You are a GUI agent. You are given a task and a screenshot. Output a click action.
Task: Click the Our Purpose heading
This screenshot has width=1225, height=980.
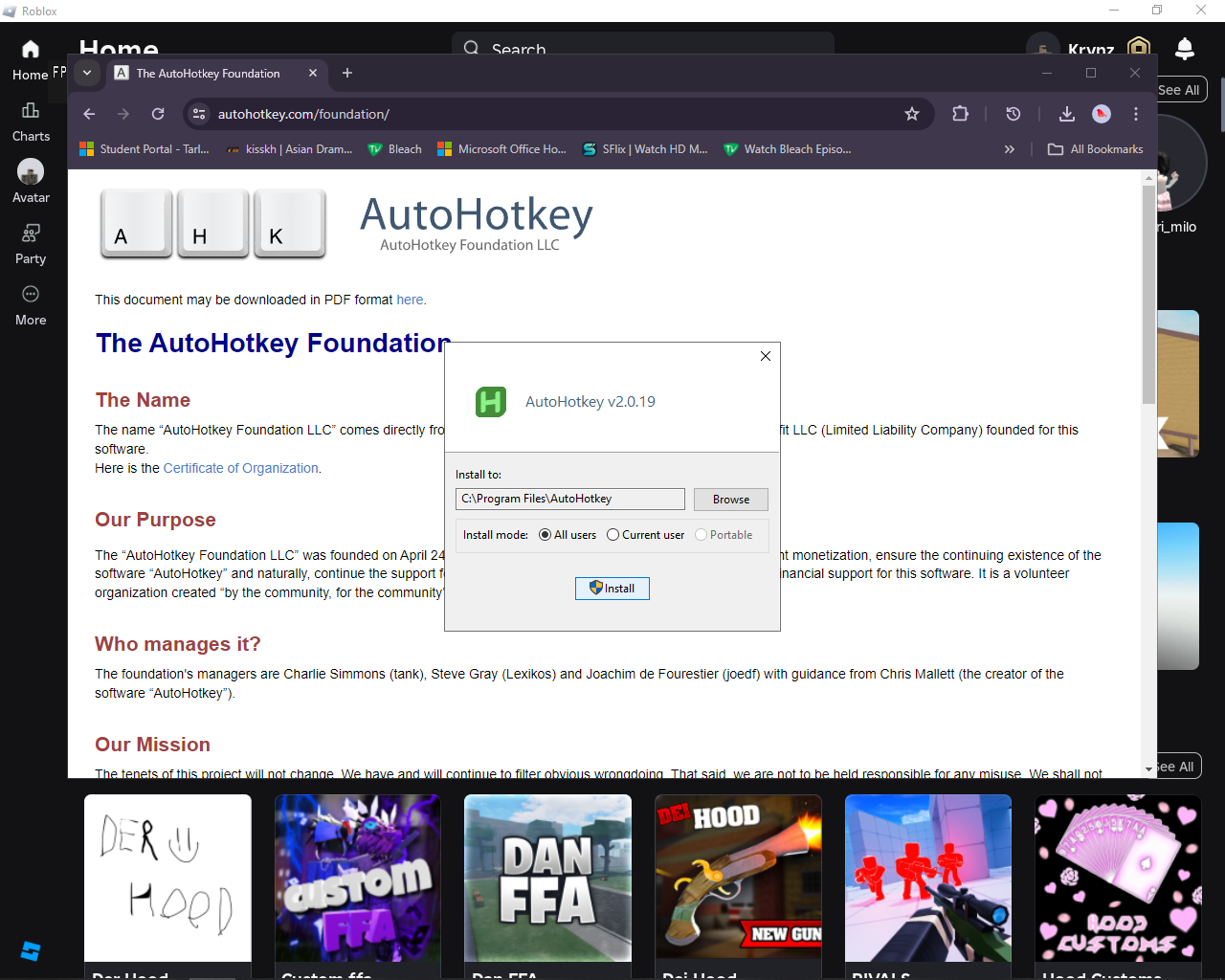(155, 520)
